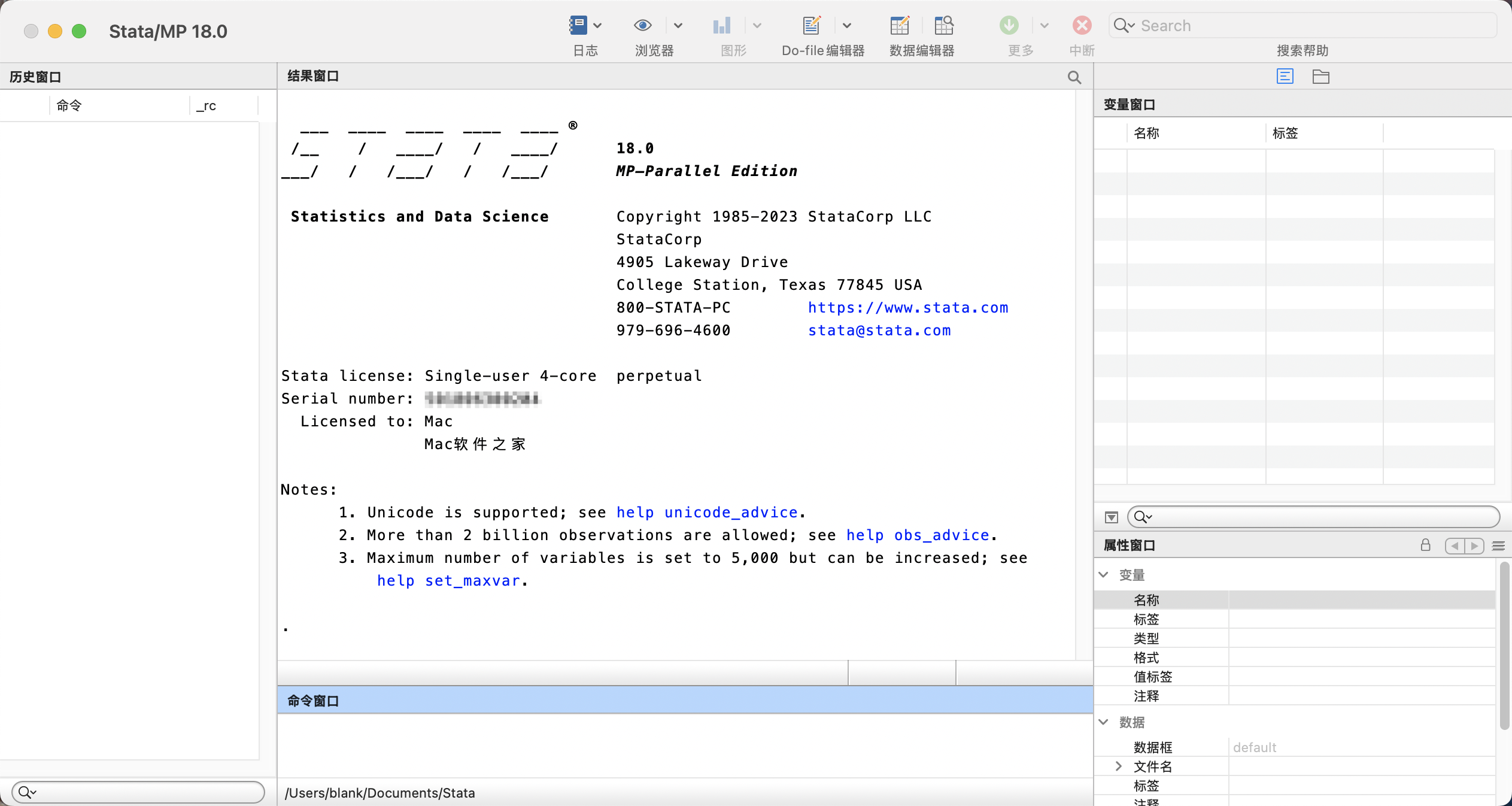Switch to folder view icon in sidebar
The width and height of the screenshot is (1512, 806).
point(1321,77)
